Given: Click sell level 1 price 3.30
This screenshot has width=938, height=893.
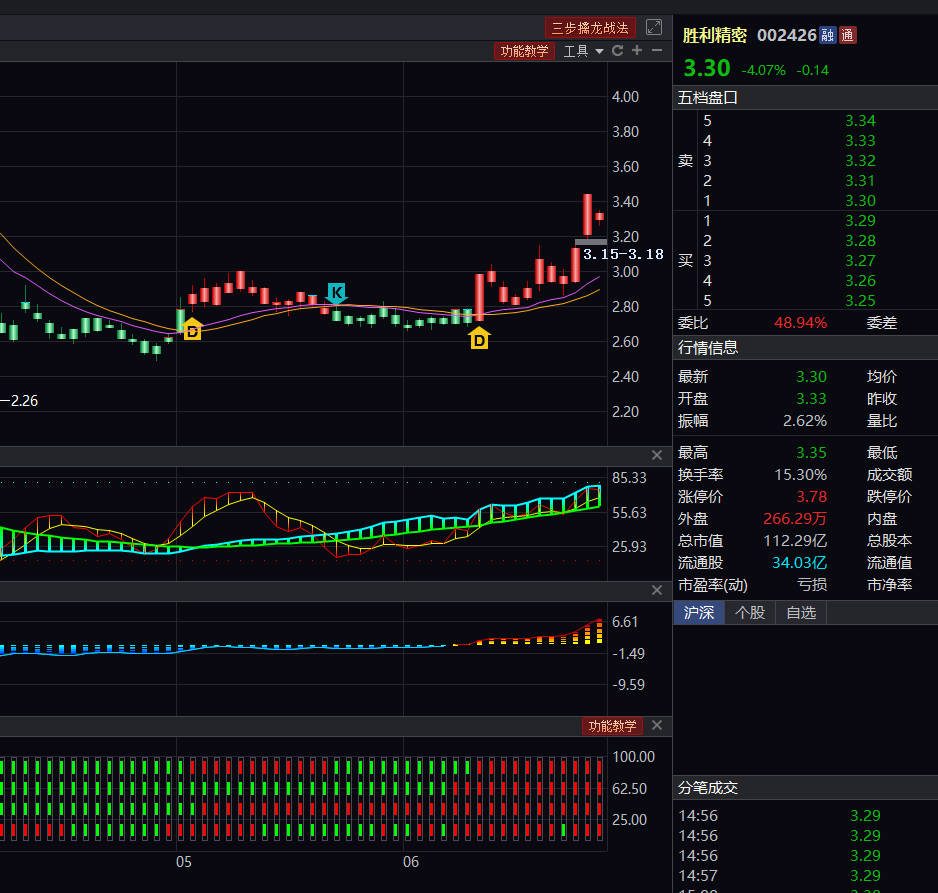Looking at the screenshot, I should pyautogui.click(x=860, y=200).
